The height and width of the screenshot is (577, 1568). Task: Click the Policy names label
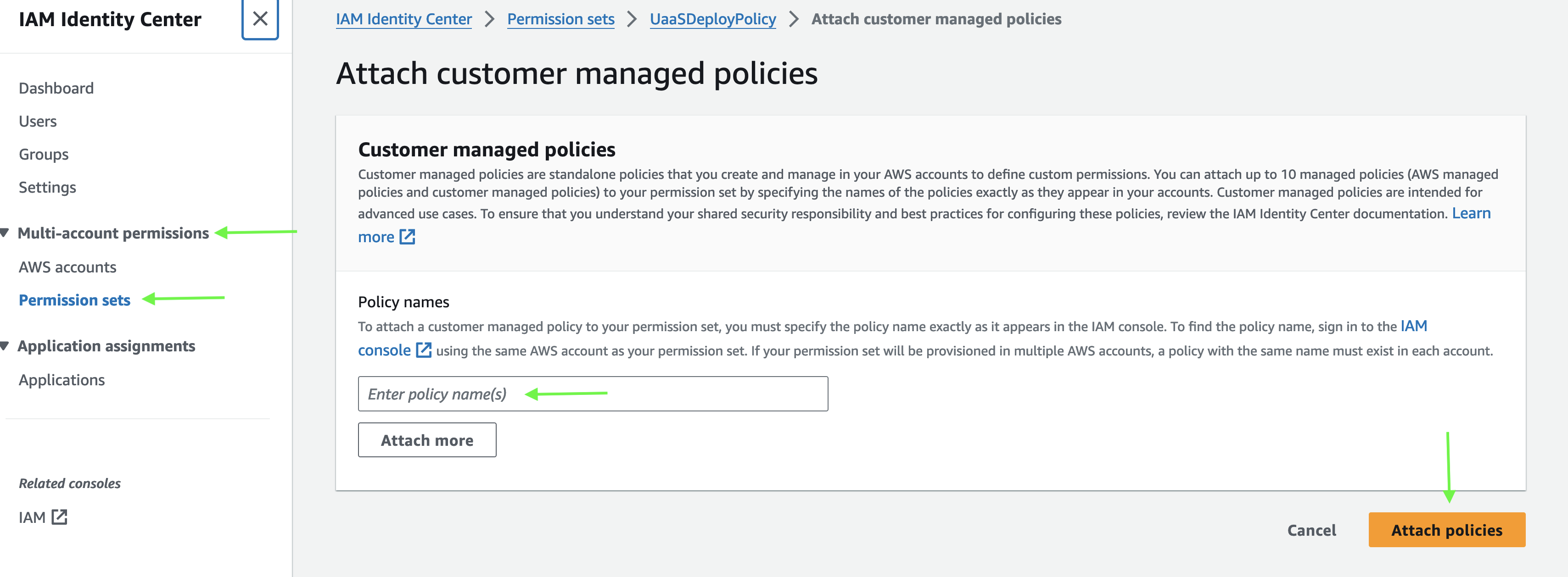[x=403, y=302]
